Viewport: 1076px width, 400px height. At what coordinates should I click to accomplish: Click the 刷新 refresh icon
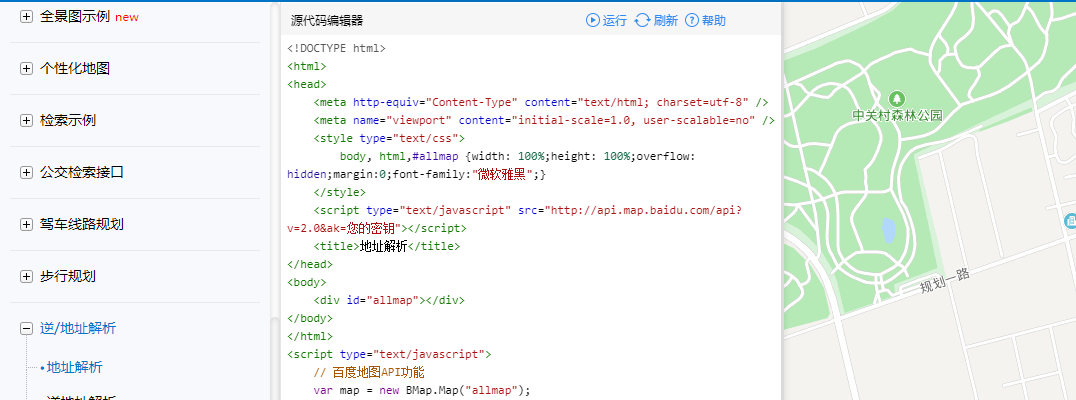(642, 21)
